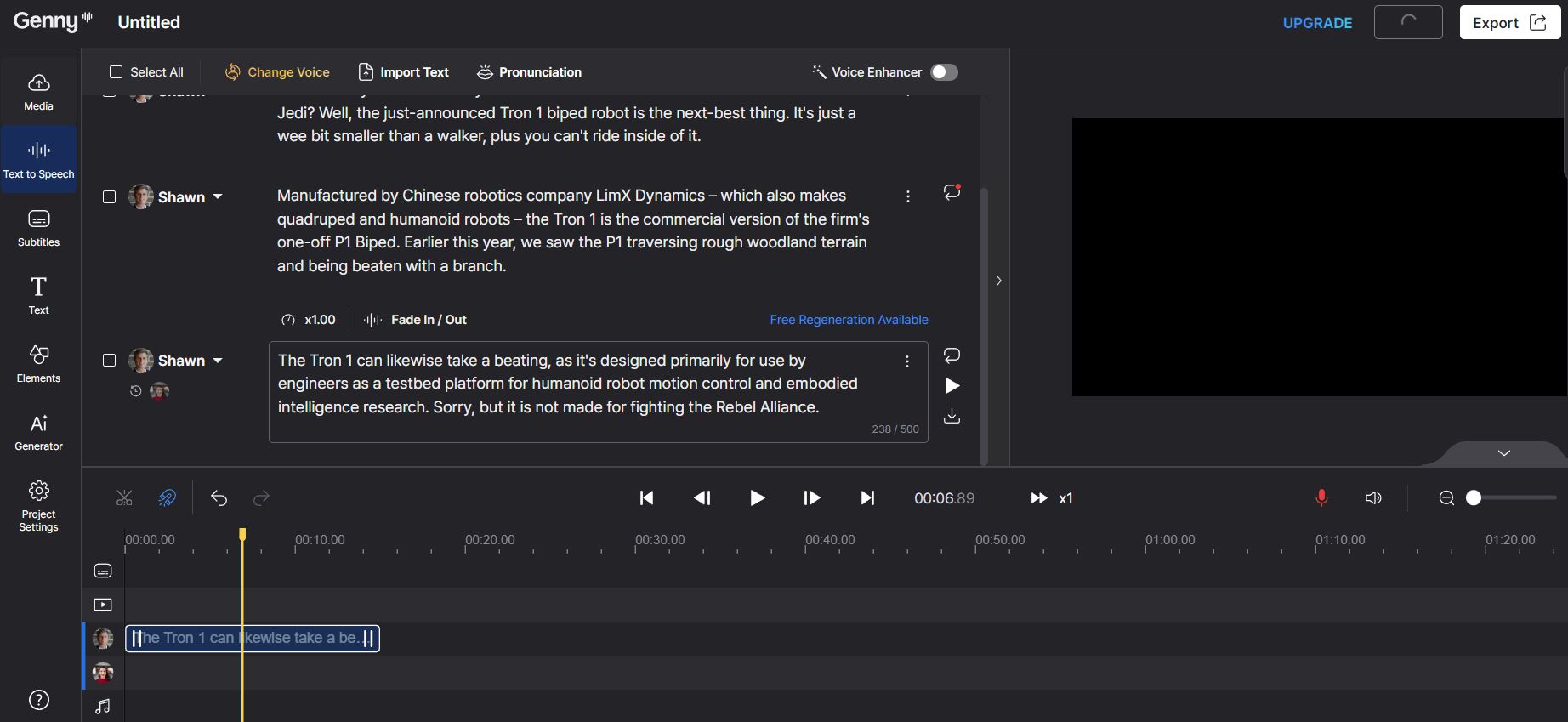Click the help question mark icon
This screenshot has height=722, width=1568.
coord(39,700)
